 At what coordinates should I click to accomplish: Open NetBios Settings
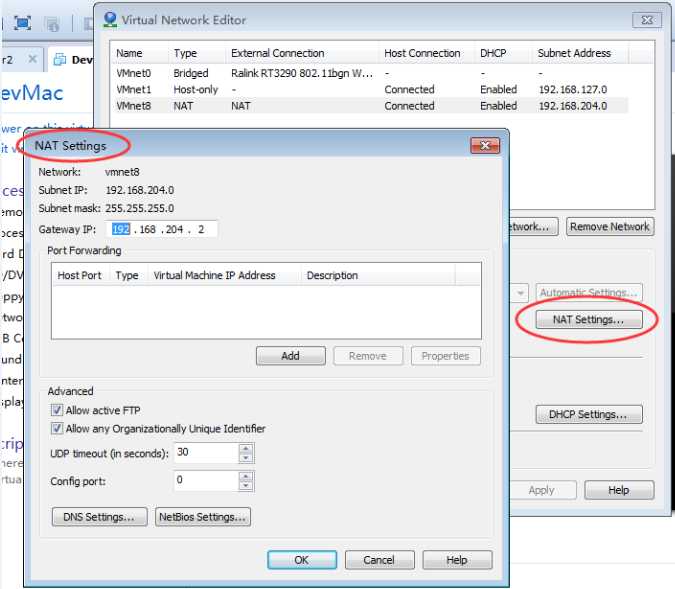(x=203, y=517)
